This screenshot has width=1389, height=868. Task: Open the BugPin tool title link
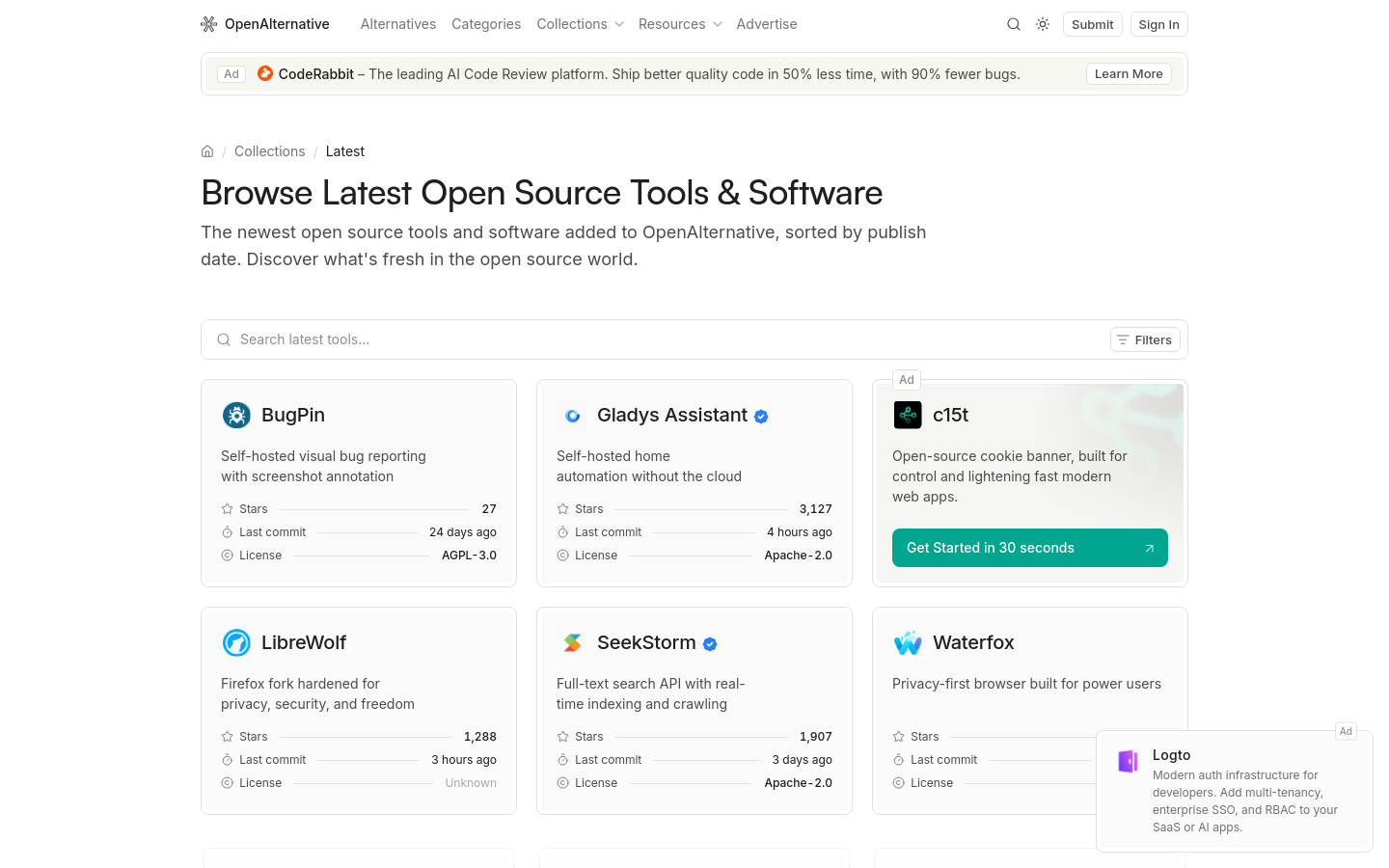293,415
